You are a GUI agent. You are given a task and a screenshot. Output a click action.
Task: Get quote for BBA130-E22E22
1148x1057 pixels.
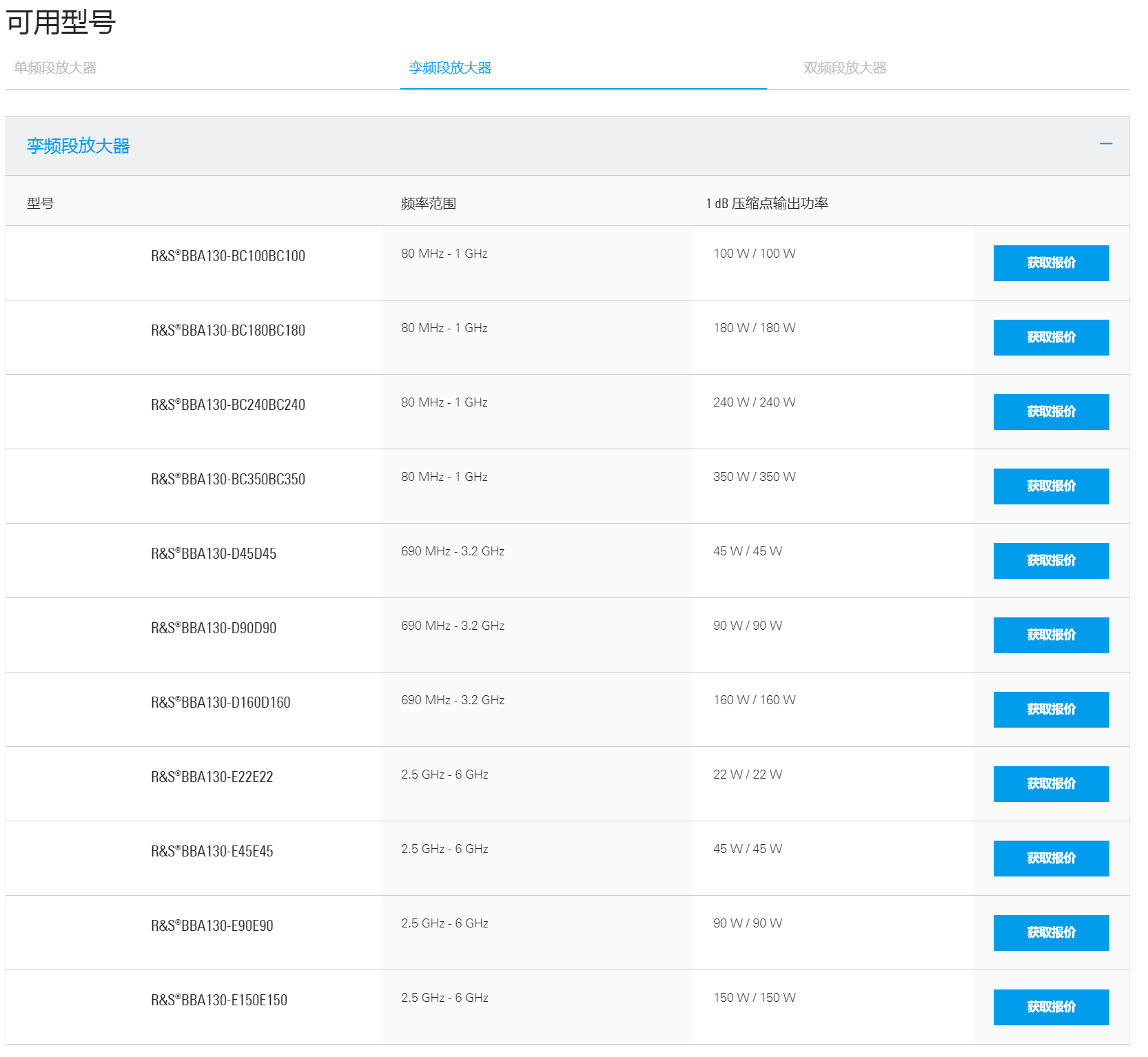coord(1051,784)
